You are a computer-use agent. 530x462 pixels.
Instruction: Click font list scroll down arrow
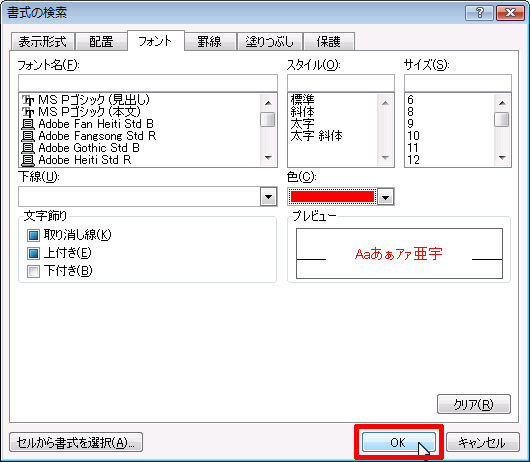(268, 157)
